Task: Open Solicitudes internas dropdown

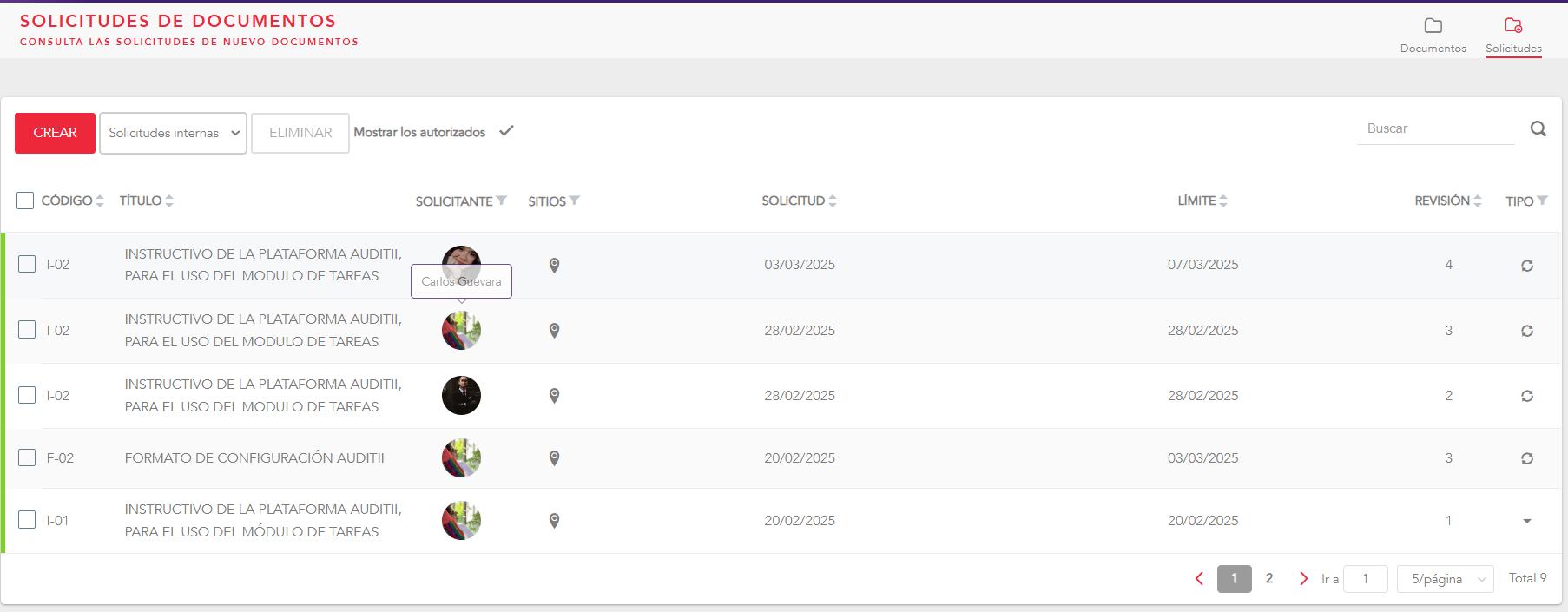Action: click(x=174, y=133)
